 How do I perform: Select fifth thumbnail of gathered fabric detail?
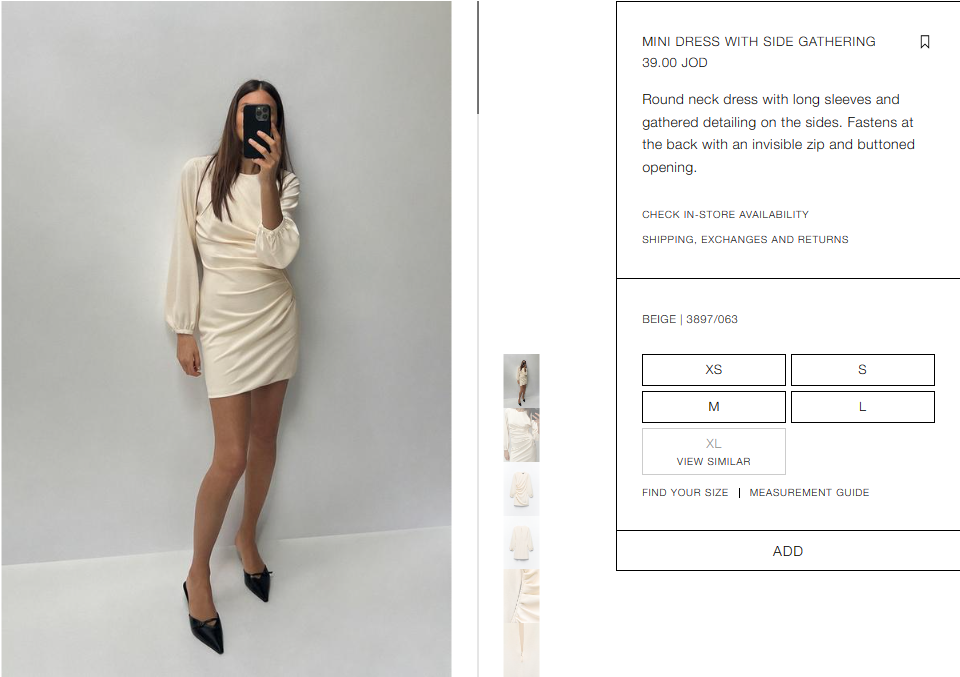click(x=522, y=596)
